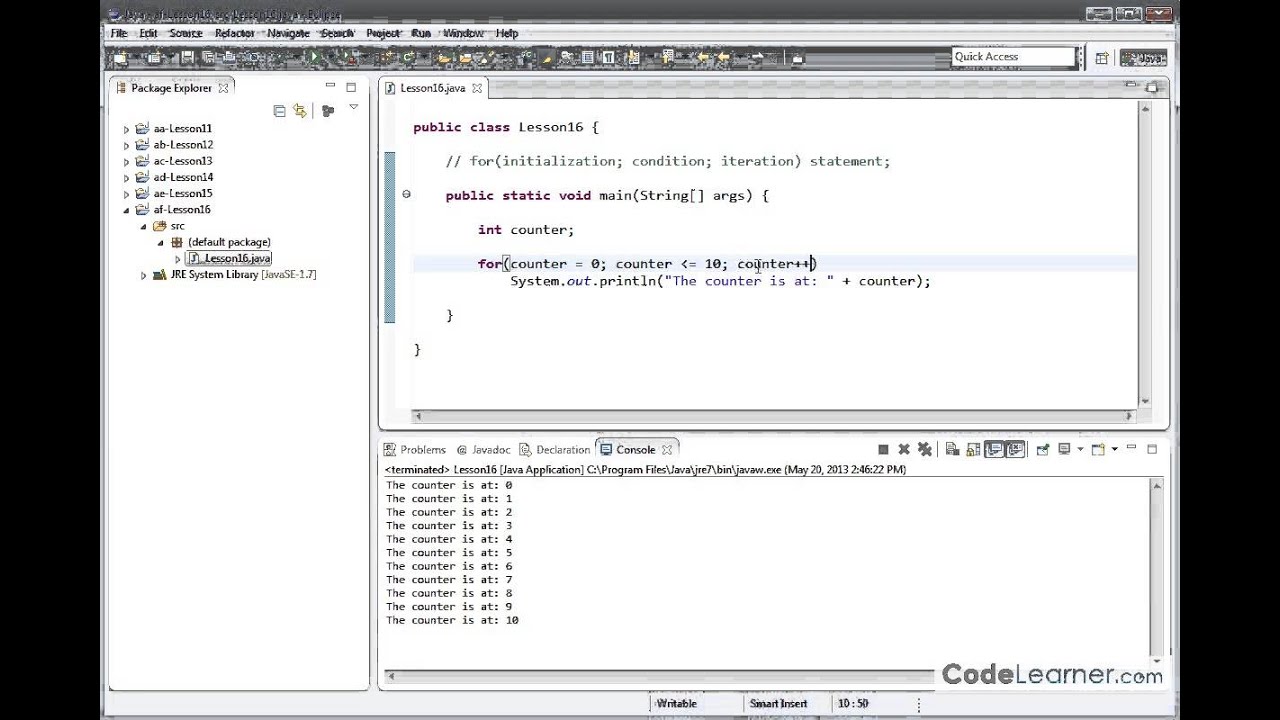Image resolution: width=1280 pixels, height=720 pixels.
Task: Minimize the editor area
Action: pos(1131,86)
